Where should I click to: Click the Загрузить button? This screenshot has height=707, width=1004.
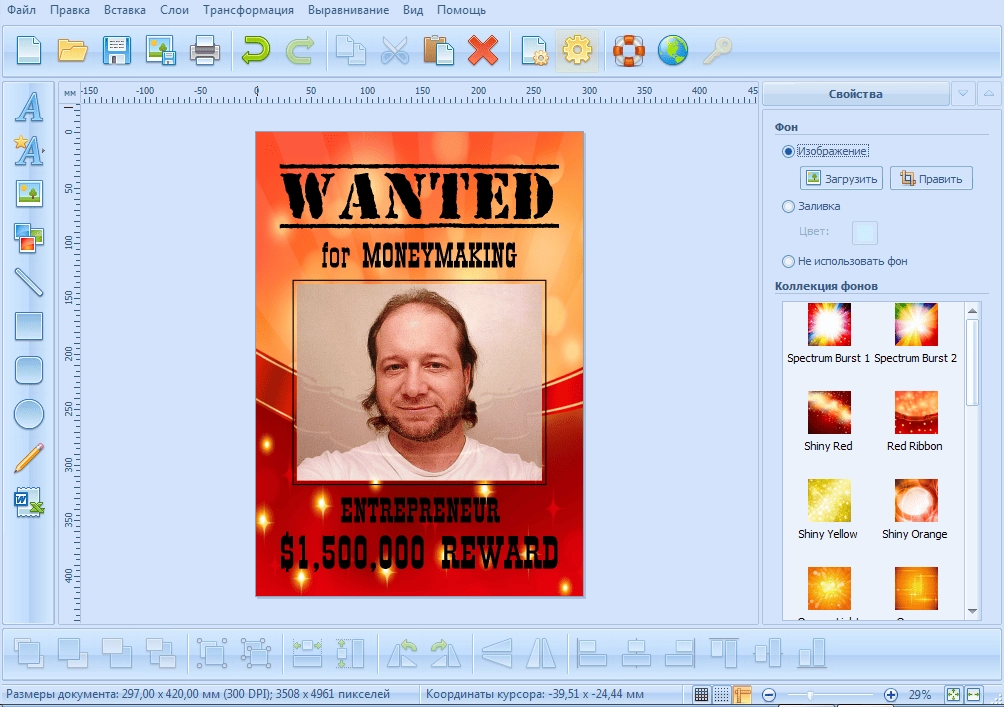click(841, 179)
